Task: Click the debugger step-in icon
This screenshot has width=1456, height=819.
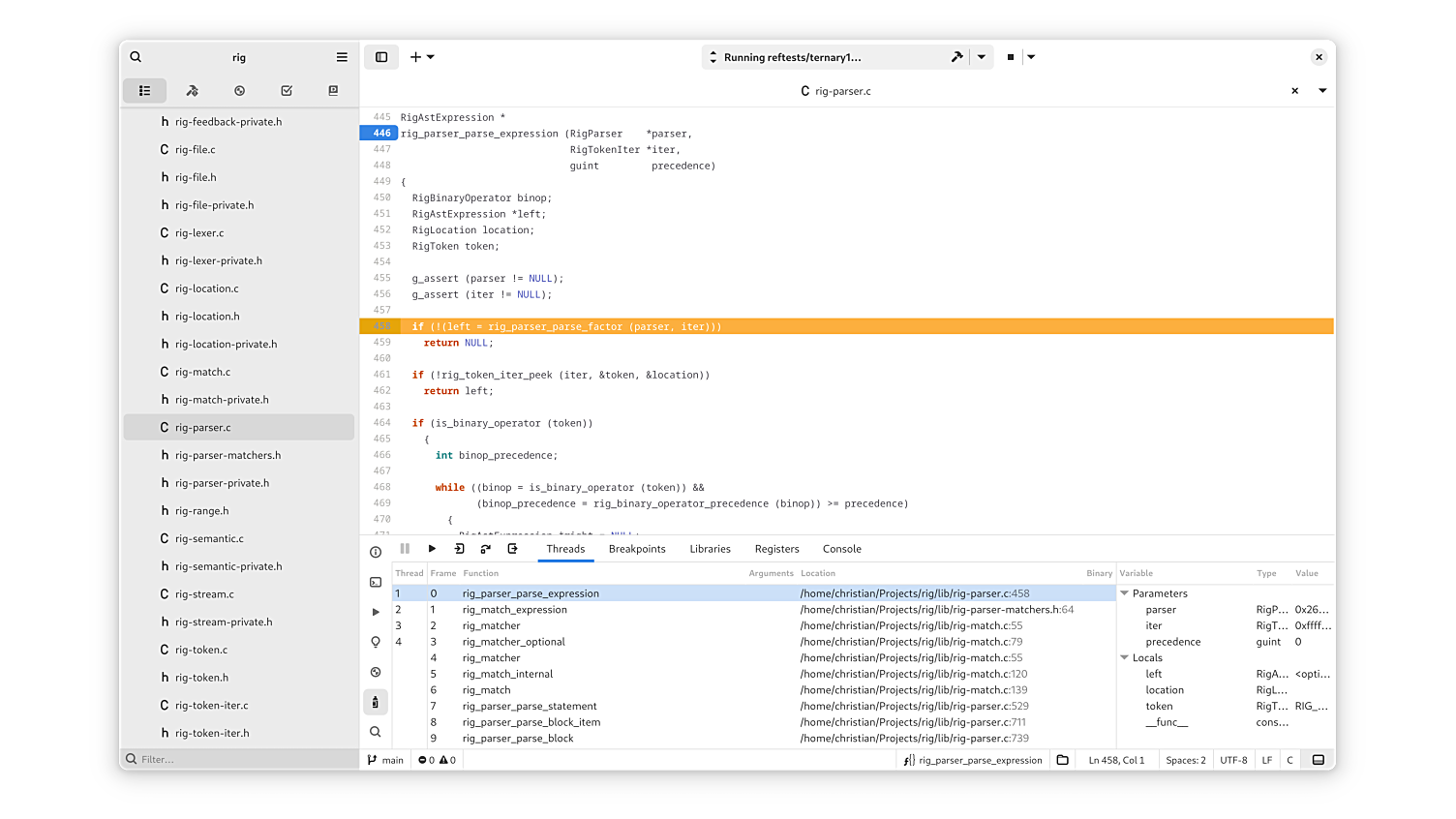Action: 459,549
